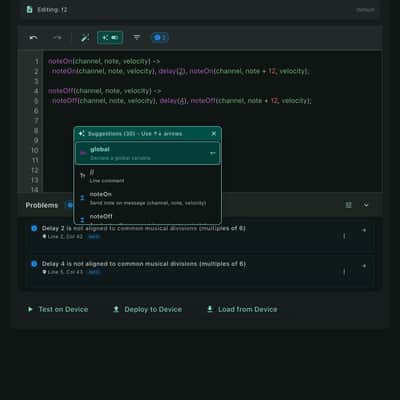This screenshot has height=400, width=400.
Task: Close the Suggestions popup with X
Action: [x=214, y=134]
